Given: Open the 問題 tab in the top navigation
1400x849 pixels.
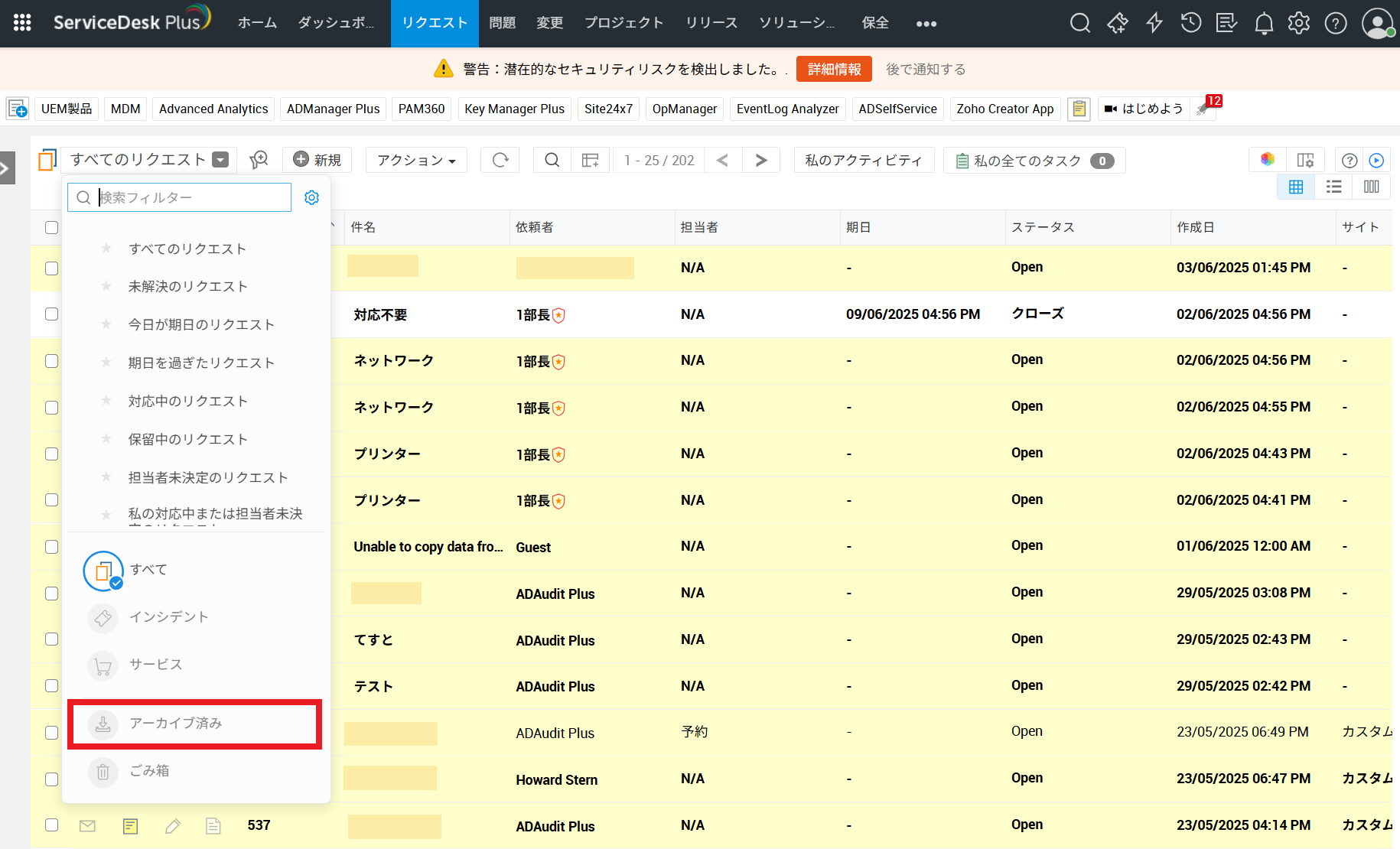Looking at the screenshot, I should coord(502,23).
